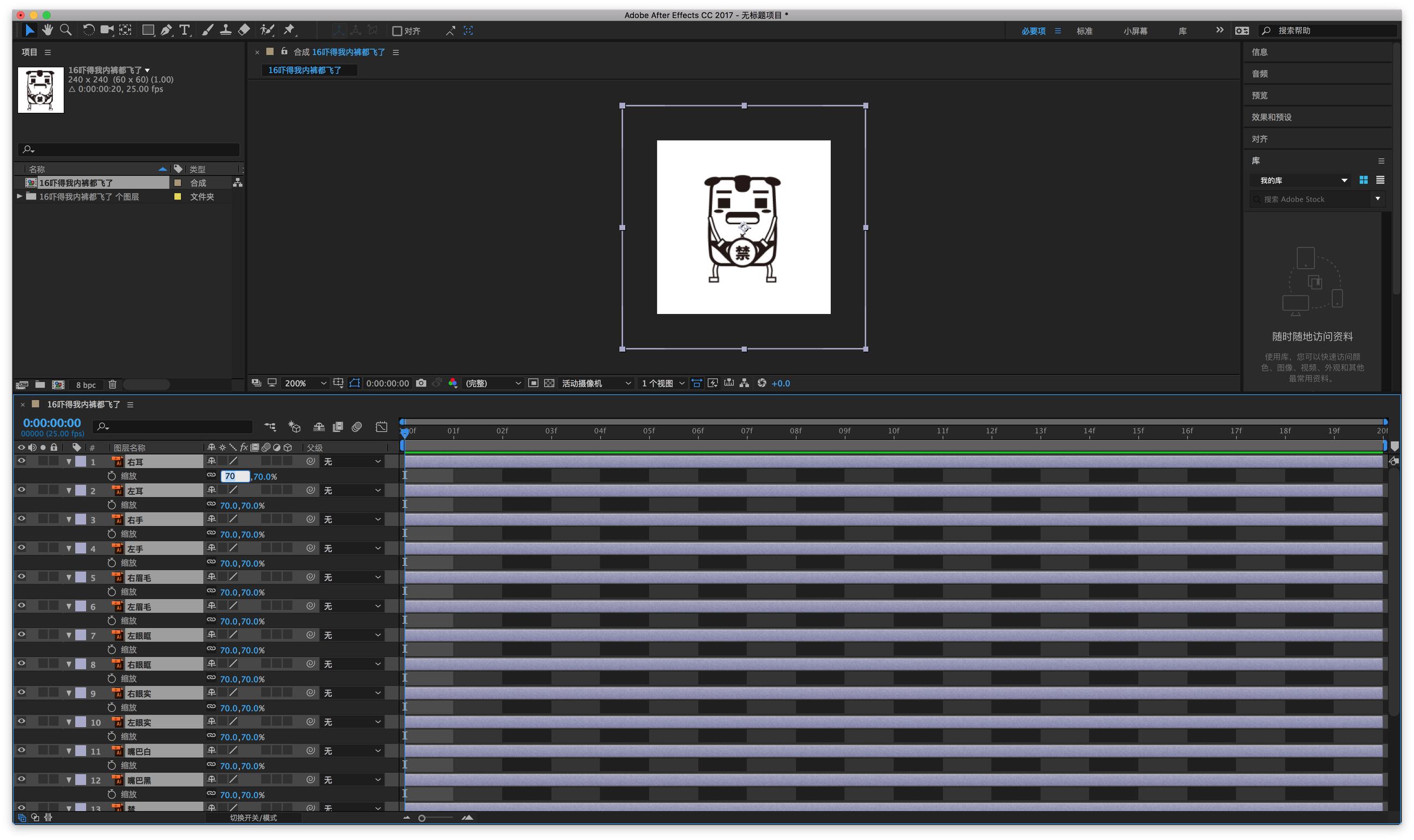The width and height of the screenshot is (1414, 840).
Task: Select the Puppet Pin tool
Action: (x=289, y=30)
